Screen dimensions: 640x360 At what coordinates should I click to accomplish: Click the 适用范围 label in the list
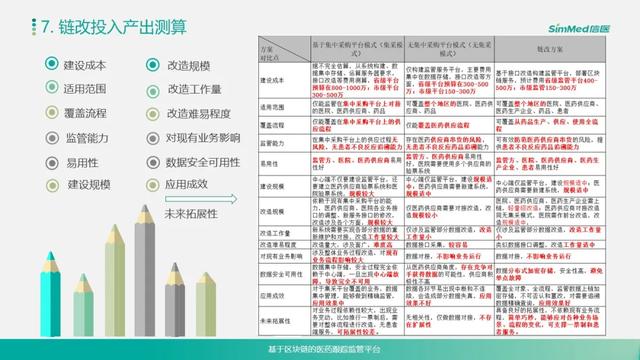(x=84, y=89)
